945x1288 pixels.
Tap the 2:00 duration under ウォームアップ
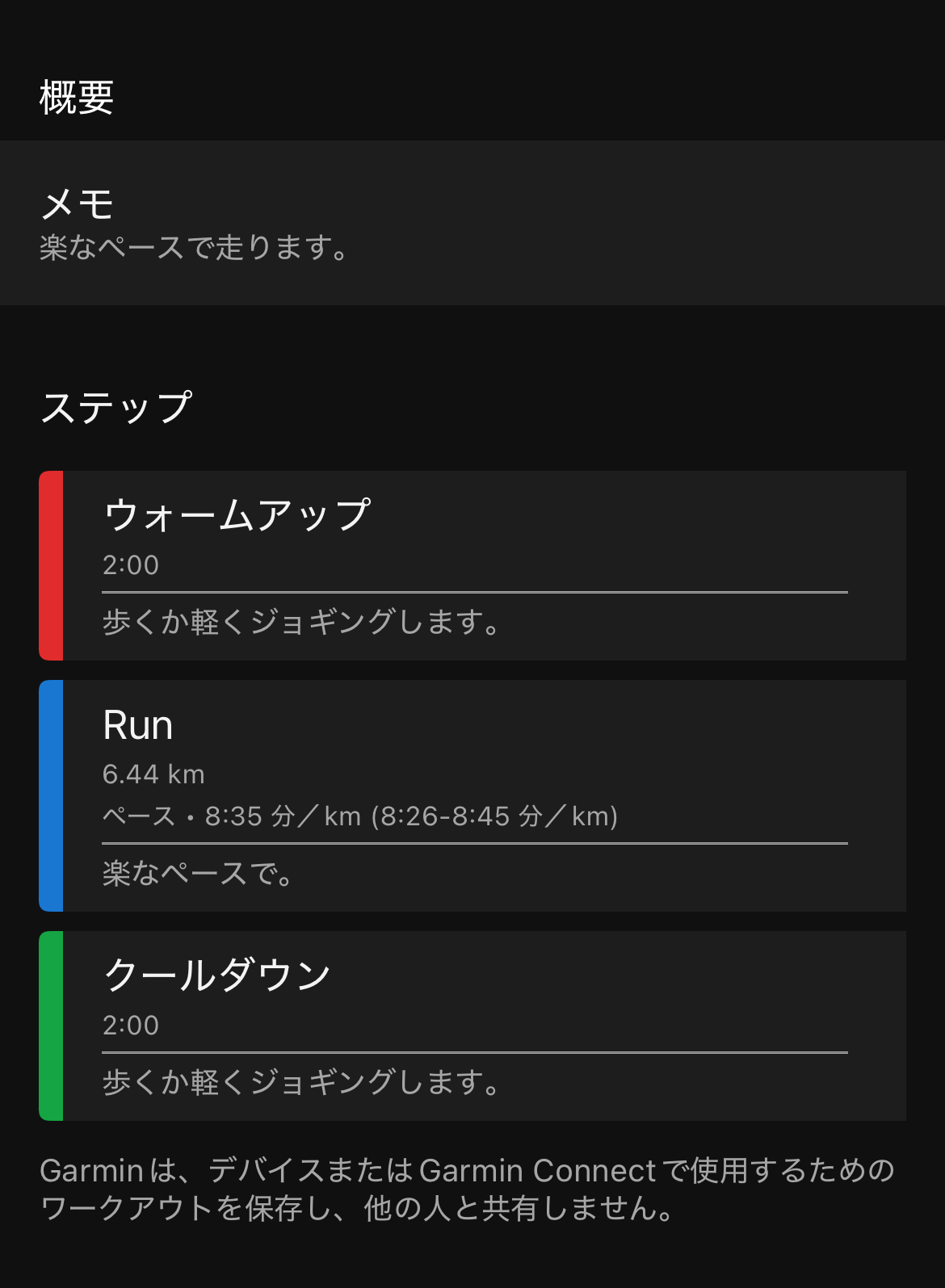tap(131, 564)
